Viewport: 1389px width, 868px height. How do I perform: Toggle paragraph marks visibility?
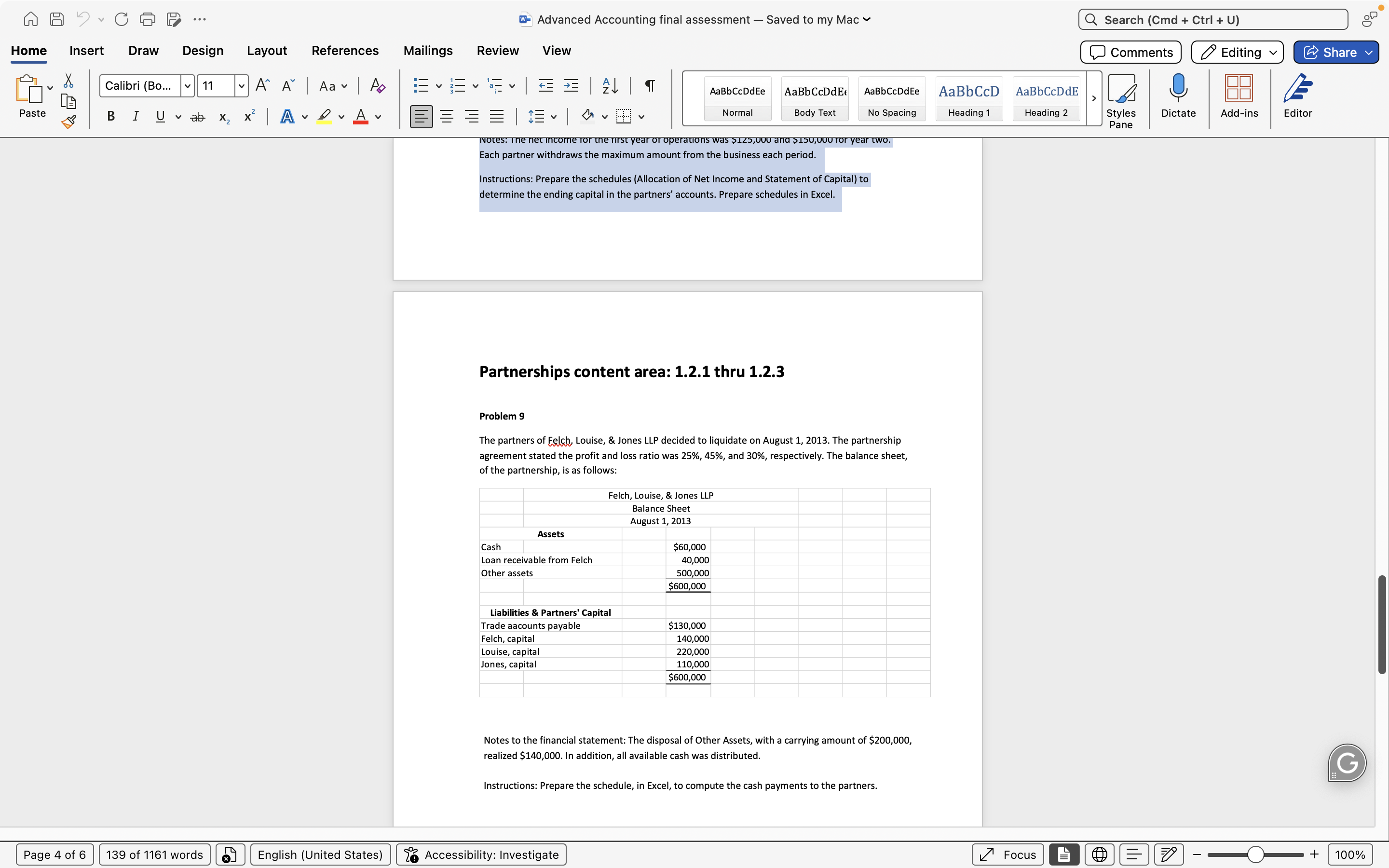(649, 85)
